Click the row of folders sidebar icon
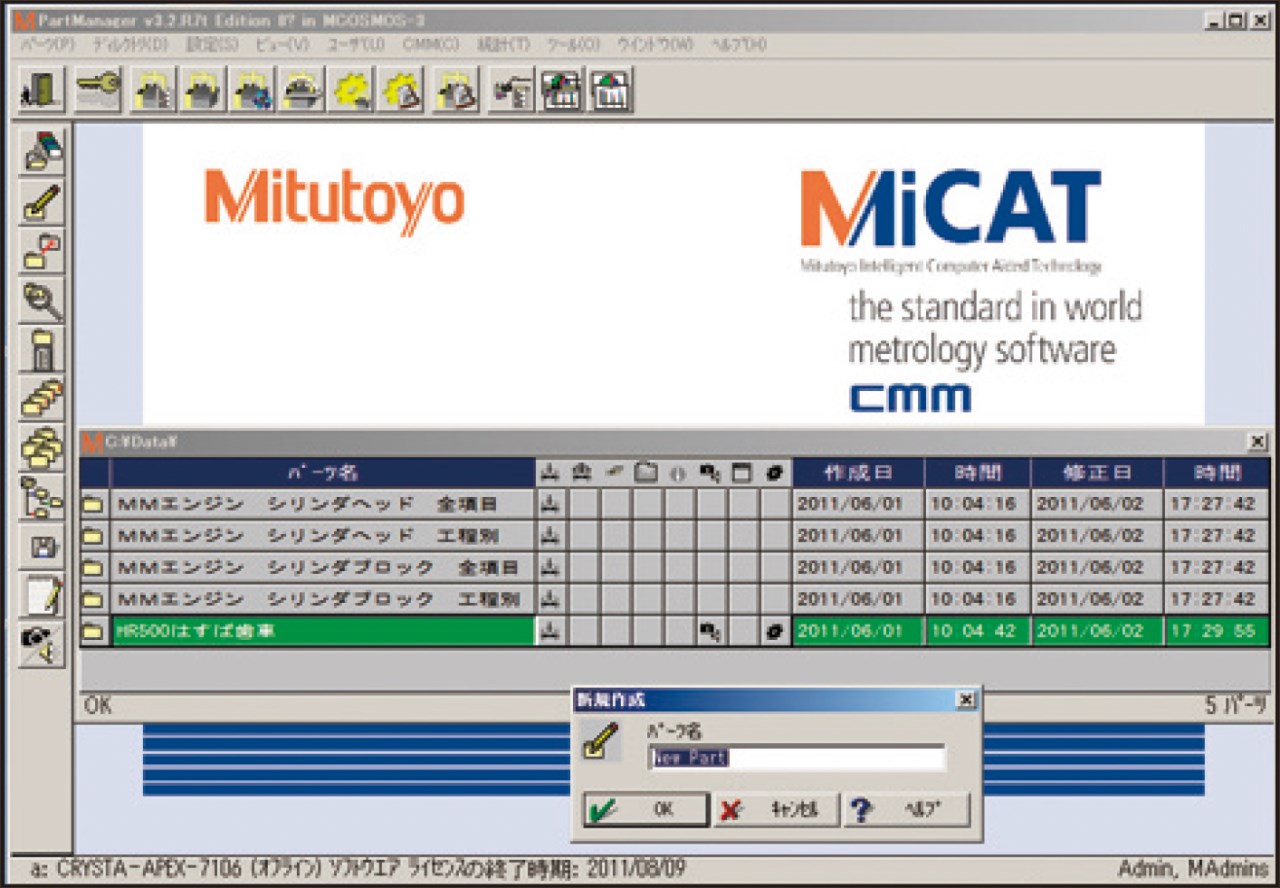This screenshot has width=1280, height=888. [43, 398]
